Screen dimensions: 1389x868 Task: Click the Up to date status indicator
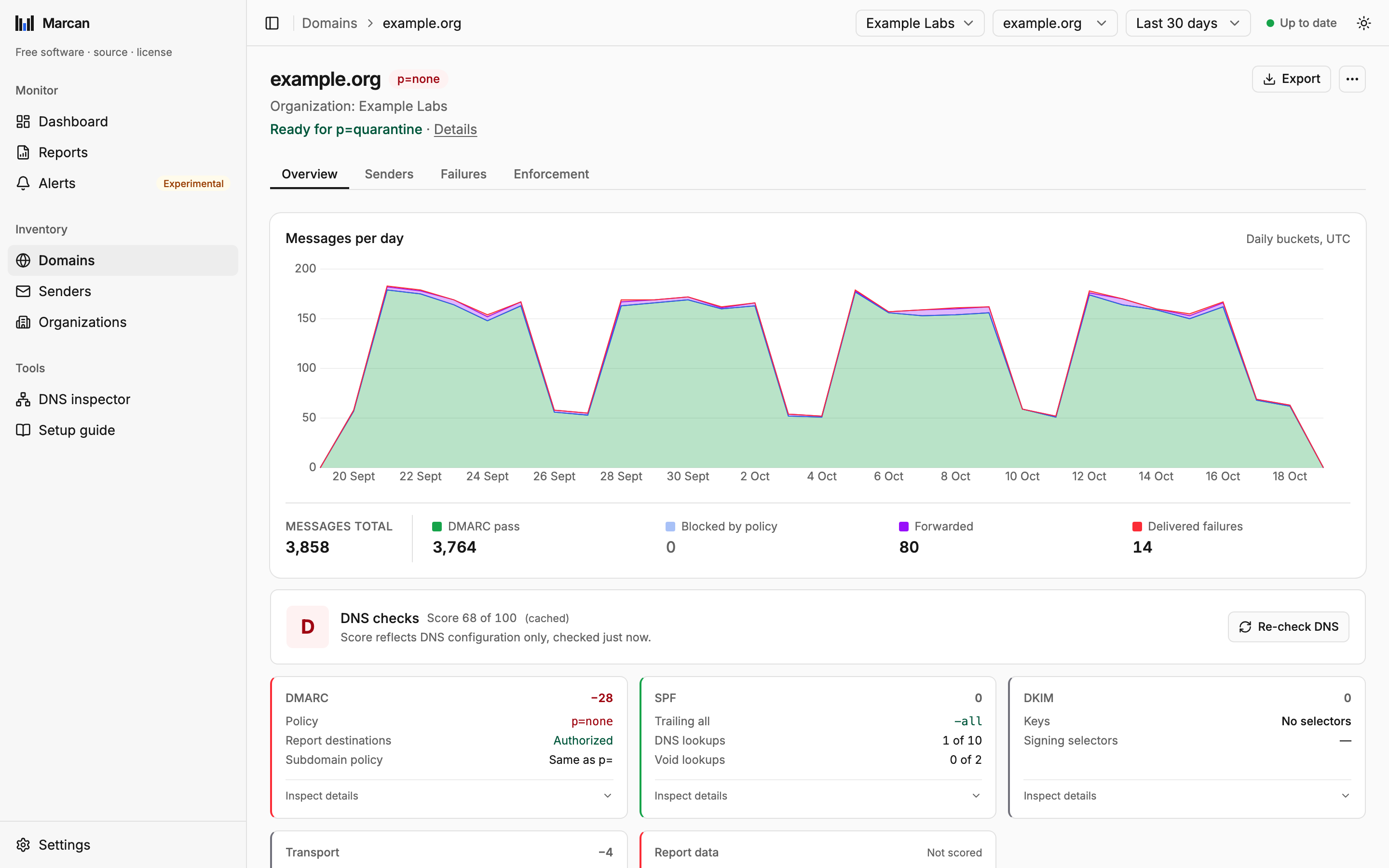(1301, 23)
